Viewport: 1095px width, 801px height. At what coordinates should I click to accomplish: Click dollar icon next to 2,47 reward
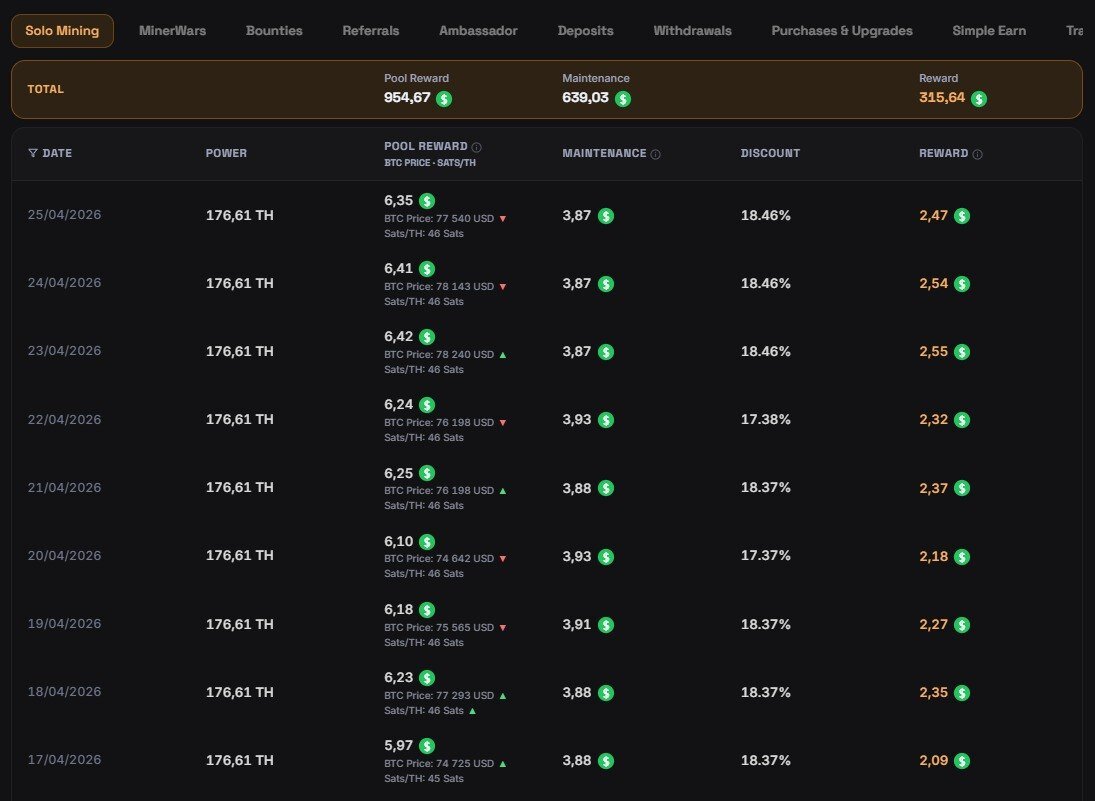[x=962, y=215]
